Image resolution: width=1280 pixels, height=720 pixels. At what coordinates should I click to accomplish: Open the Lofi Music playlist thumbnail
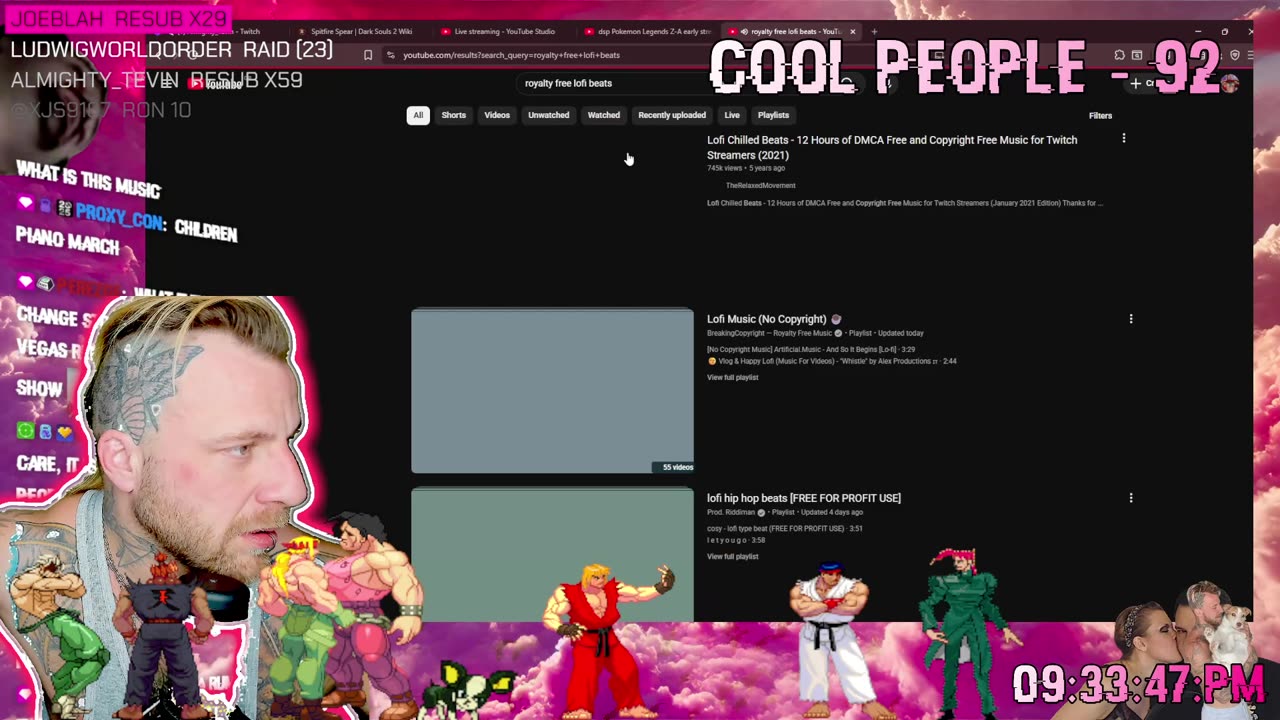pos(552,390)
